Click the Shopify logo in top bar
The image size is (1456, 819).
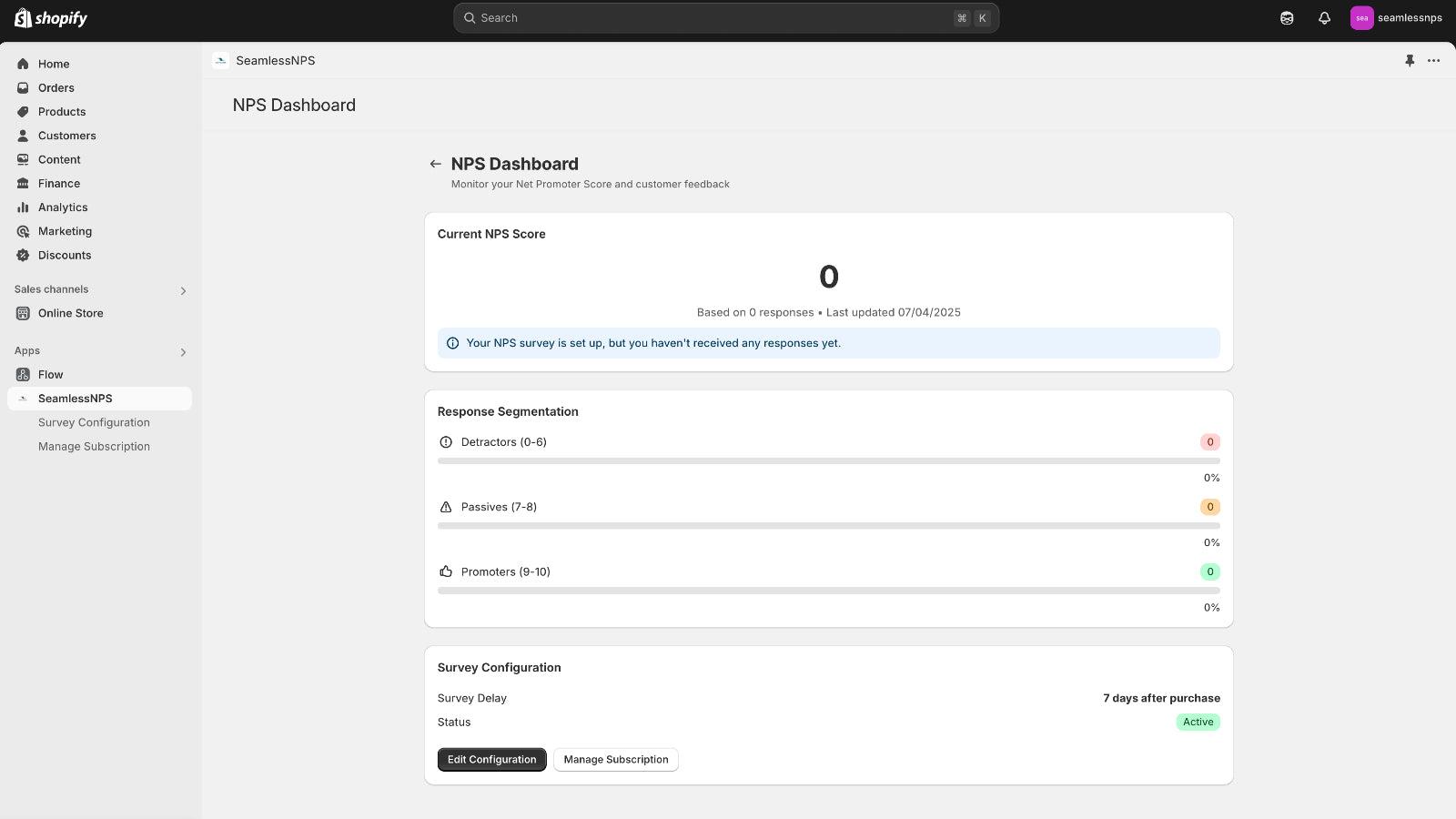coord(51,18)
